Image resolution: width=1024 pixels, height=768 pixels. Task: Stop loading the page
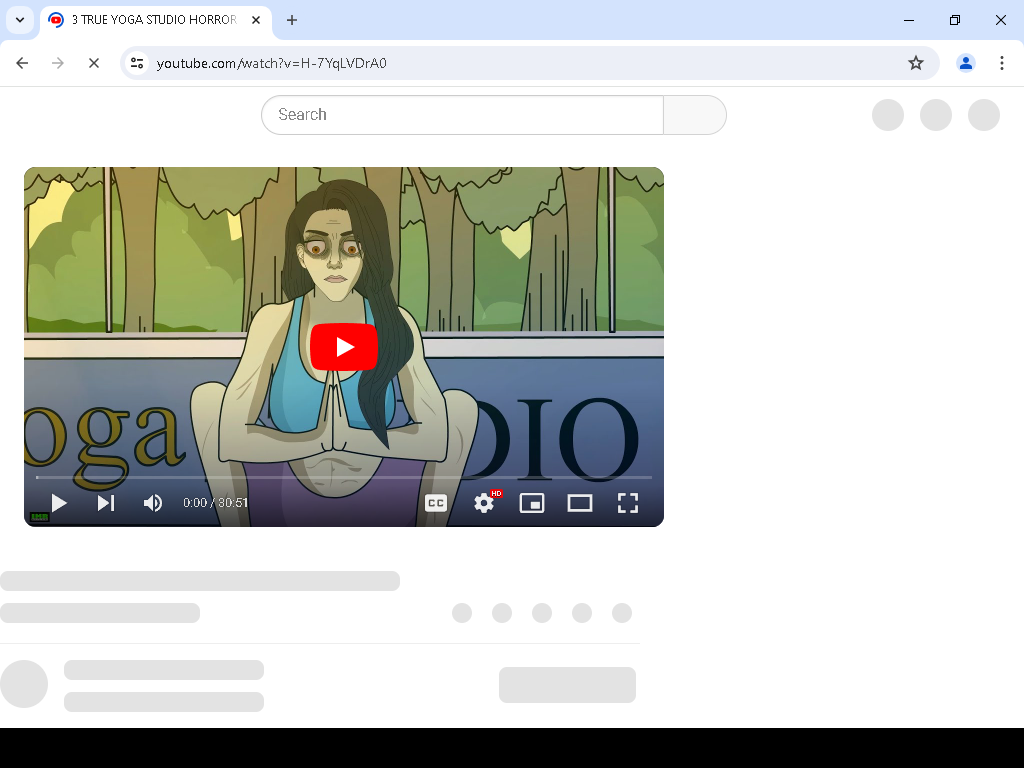[94, 63]
